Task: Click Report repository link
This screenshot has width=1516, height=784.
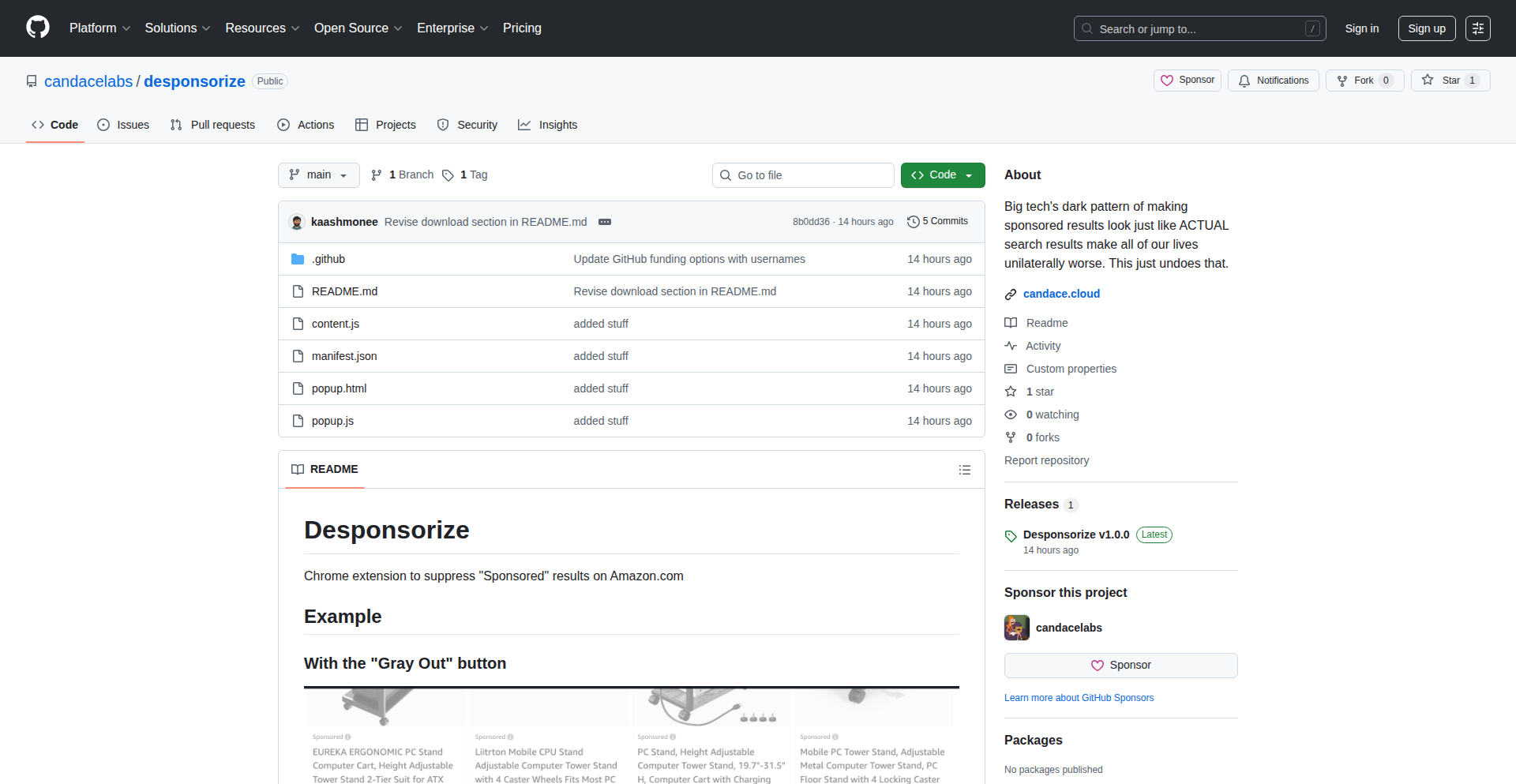Action: 1046,460
